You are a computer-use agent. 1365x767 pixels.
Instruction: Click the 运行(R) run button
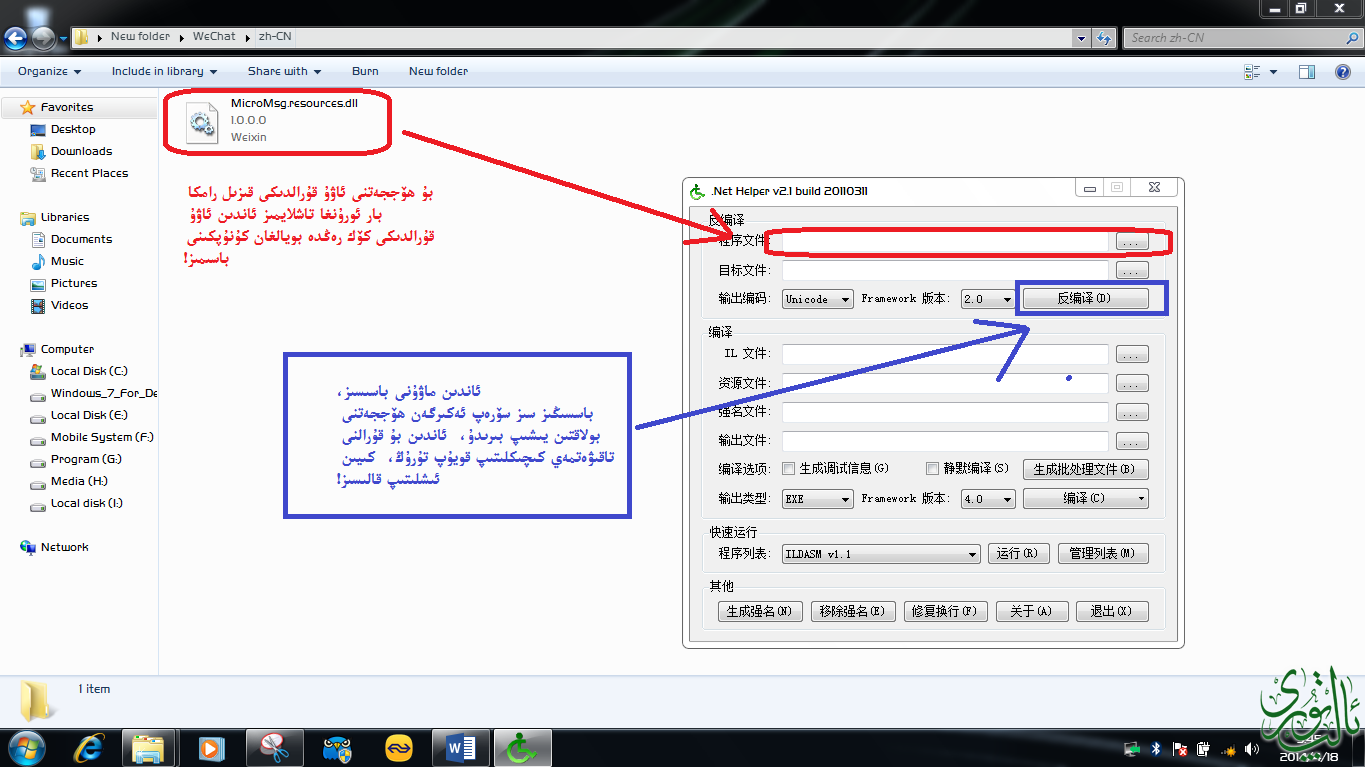tap(1019, 554)
